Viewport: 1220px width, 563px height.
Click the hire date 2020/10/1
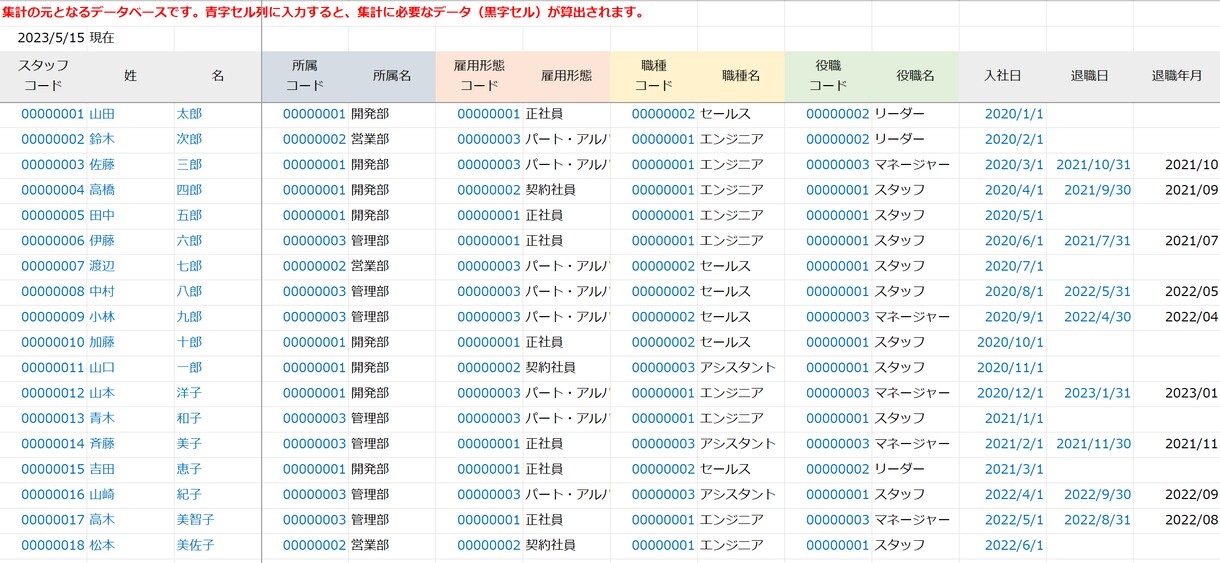[1010, 342]
